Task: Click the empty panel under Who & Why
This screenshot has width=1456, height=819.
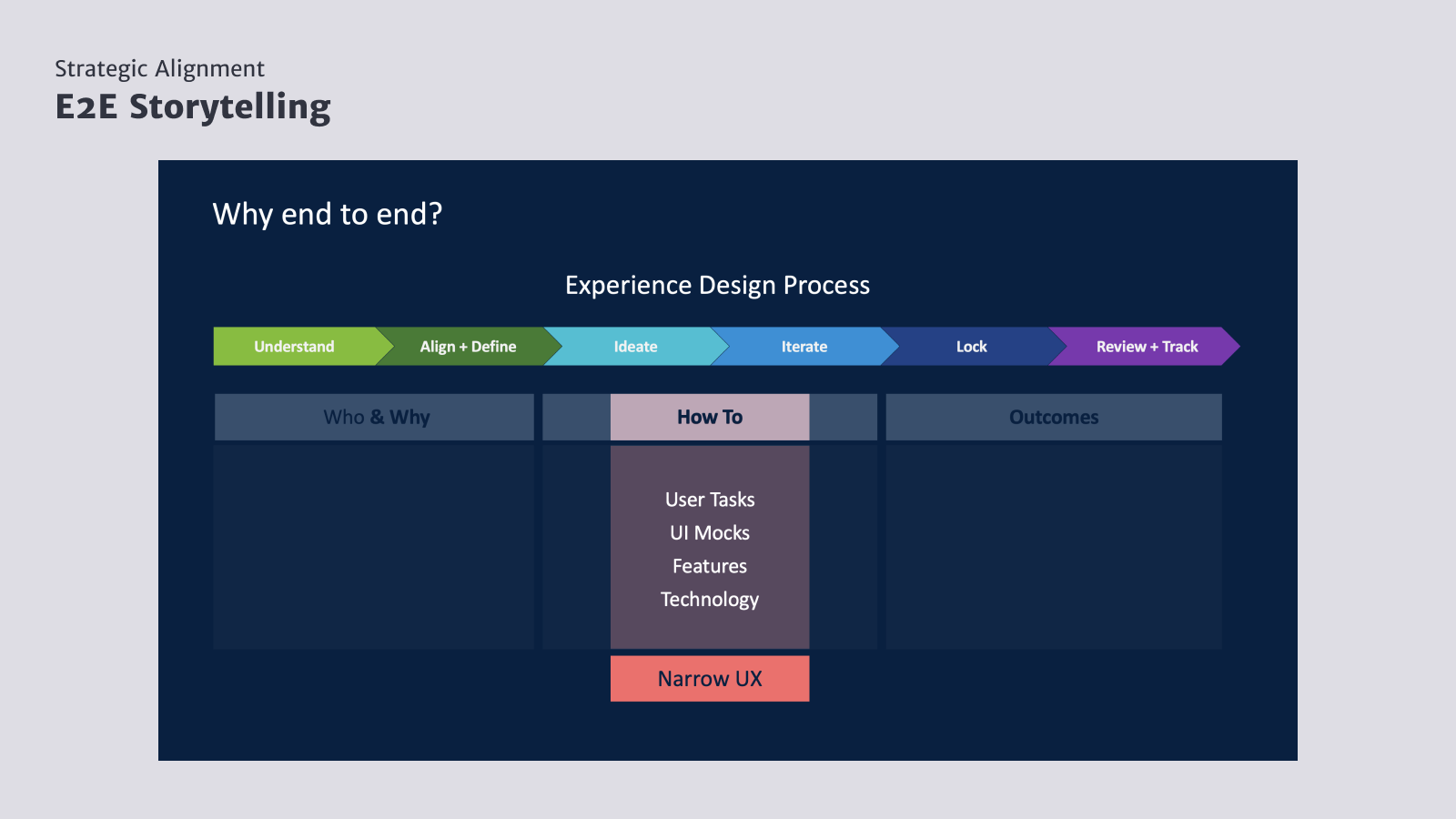Action: tap(374, 546)
